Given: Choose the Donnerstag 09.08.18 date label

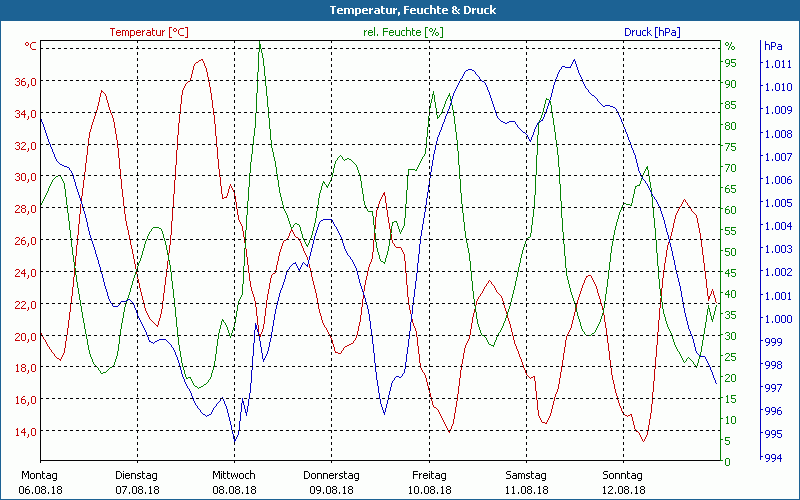Looking at the screenshot, I should 332,482.
